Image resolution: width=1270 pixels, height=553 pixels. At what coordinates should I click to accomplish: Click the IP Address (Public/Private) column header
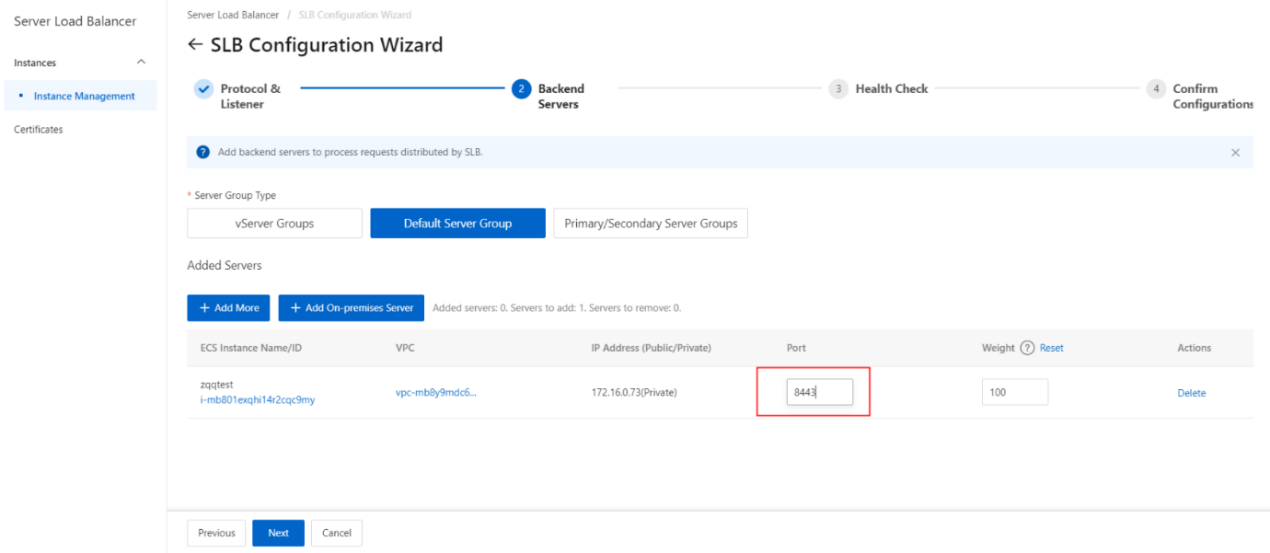click(651, 348)
